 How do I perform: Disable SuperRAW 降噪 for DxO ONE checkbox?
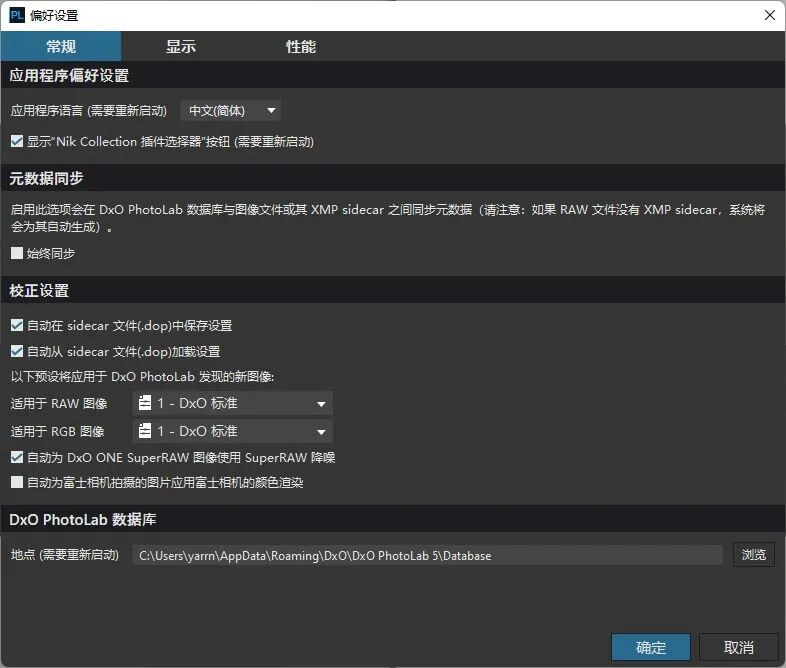17,457
